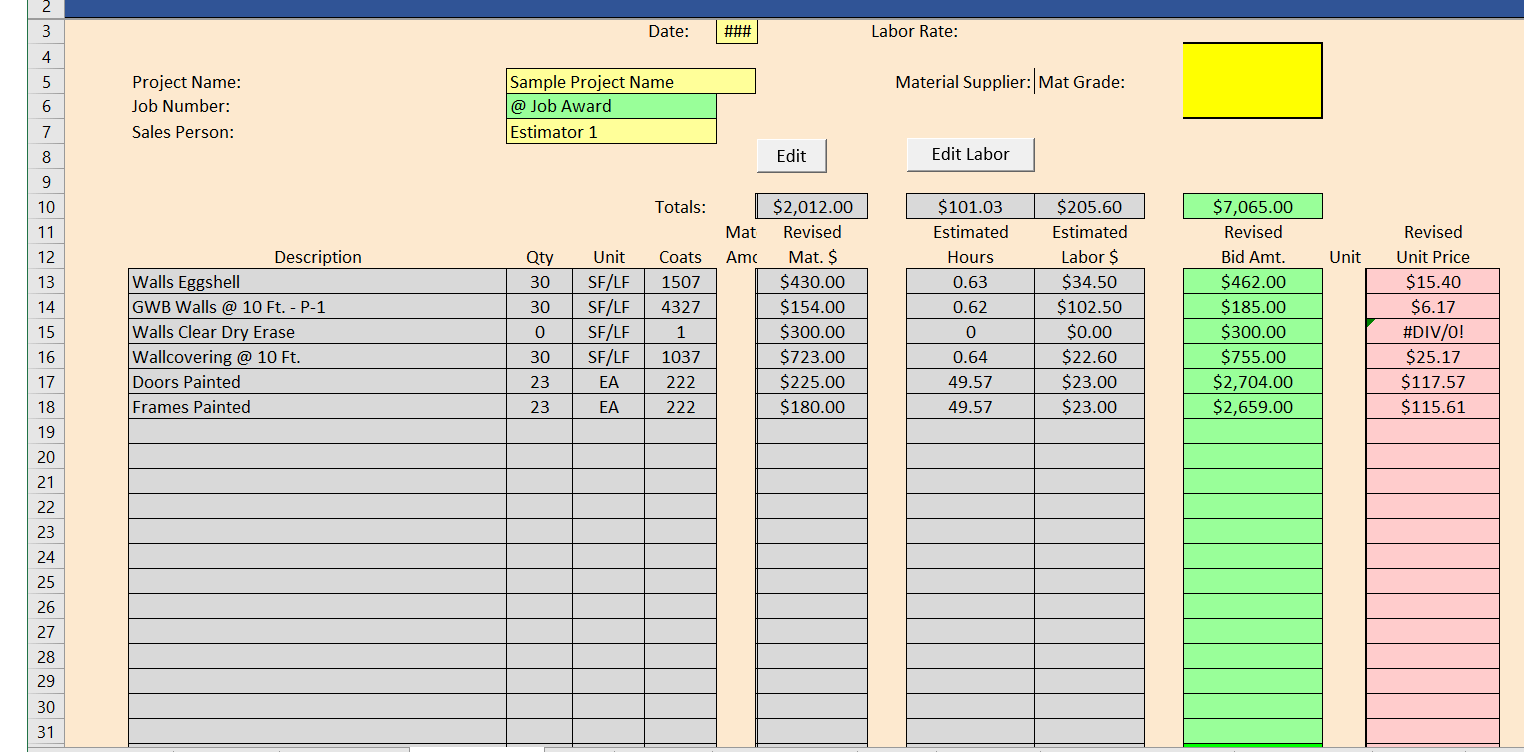Screen dimensions: 1524x752
Task: Click the Edit button
Action: point(791,156)
